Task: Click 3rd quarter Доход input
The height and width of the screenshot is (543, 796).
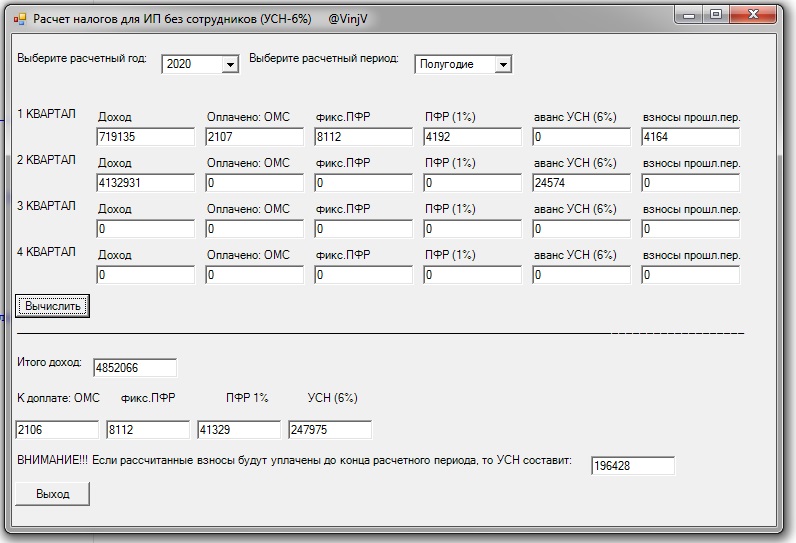Action: point(146,229)
